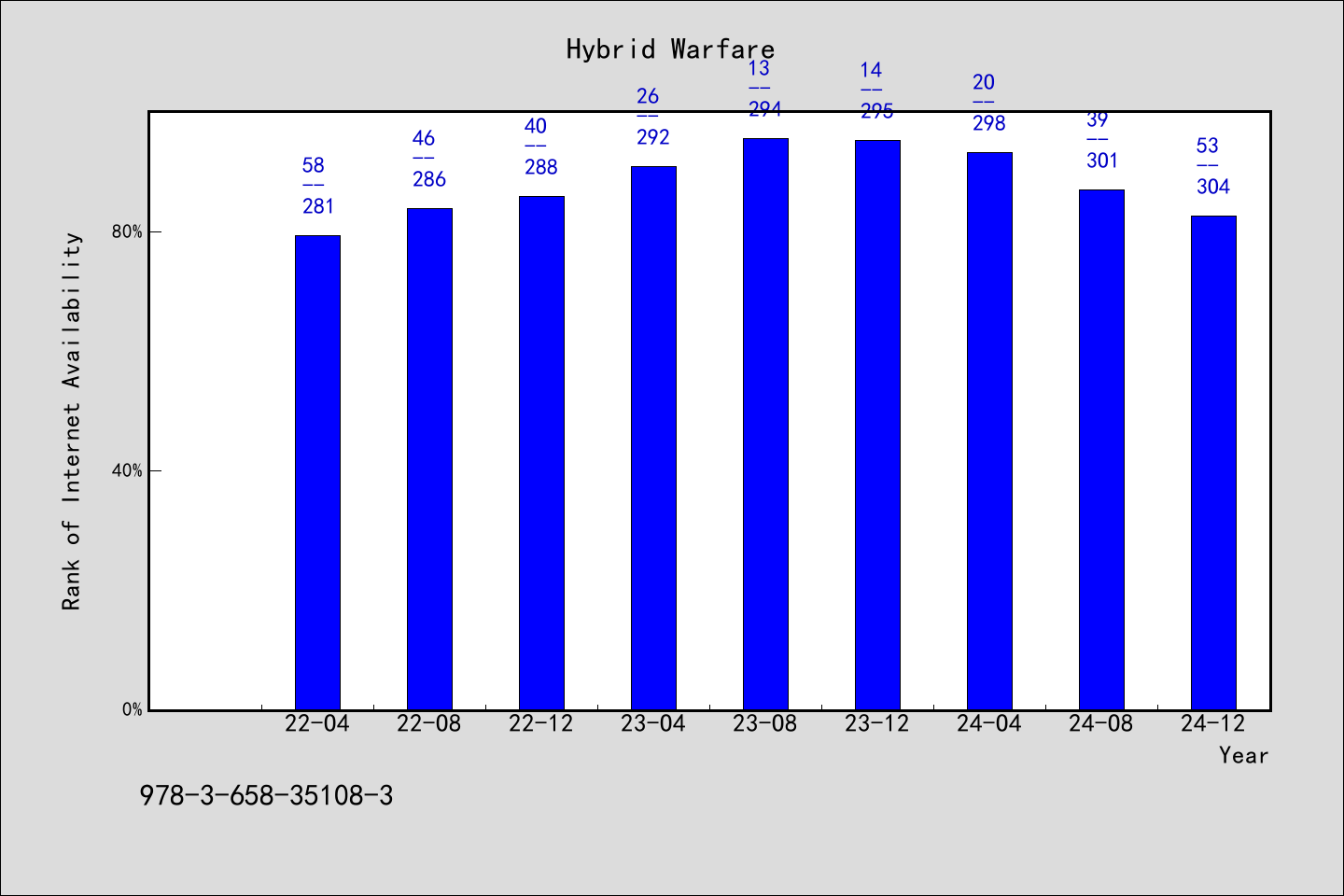Click the blue bar for 23-04
1344x896 pixels.
coord(653,438)
